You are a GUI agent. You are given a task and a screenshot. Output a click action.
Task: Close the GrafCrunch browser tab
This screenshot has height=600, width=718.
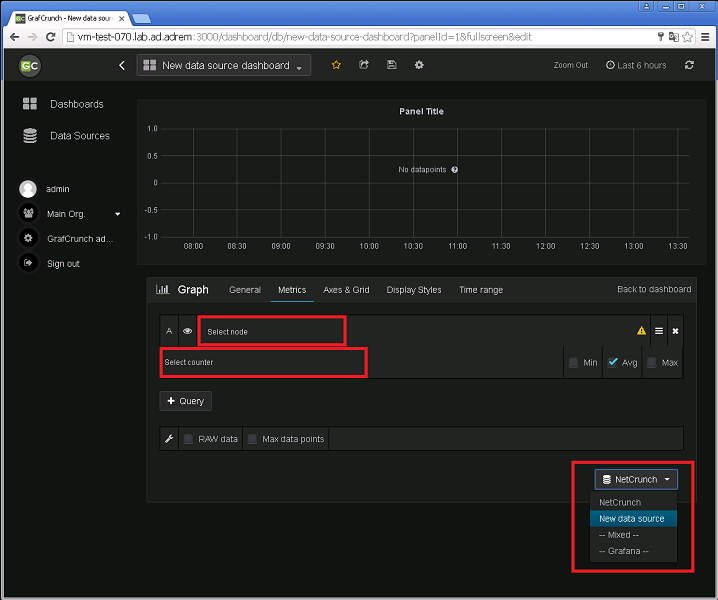121,18
